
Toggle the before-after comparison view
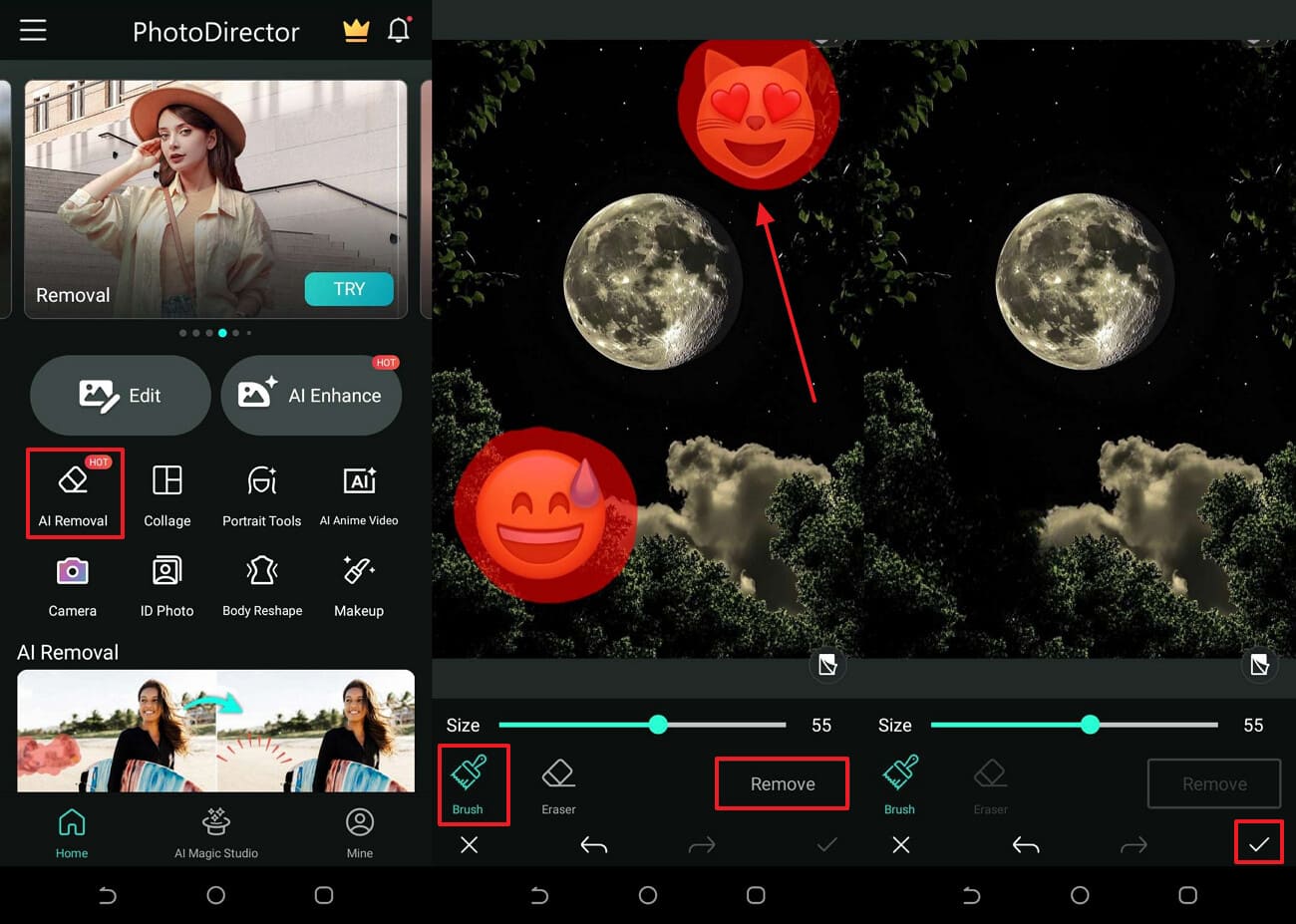pyautogui.click(x=827, y=665)
